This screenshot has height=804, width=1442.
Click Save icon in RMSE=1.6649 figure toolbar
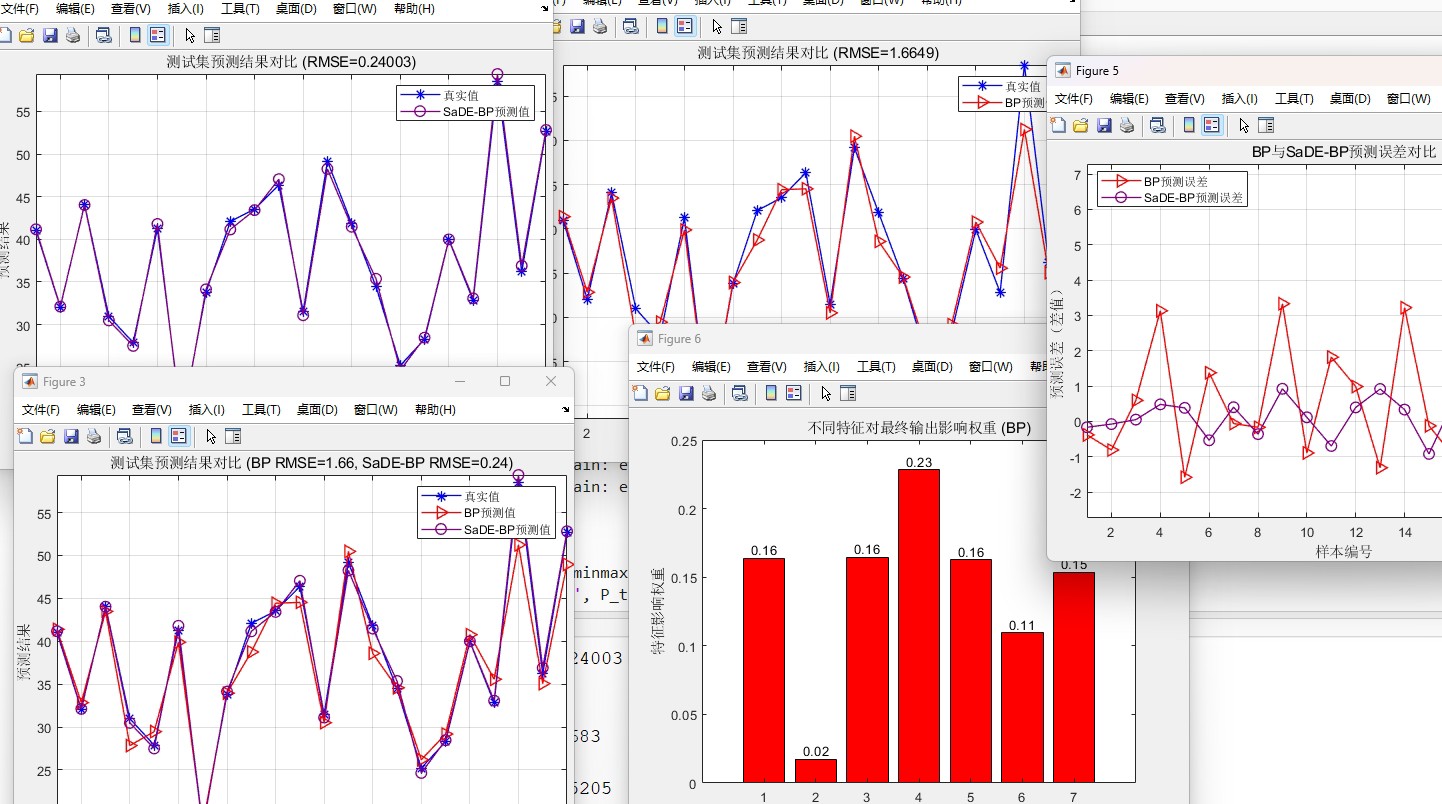point(577,26)
